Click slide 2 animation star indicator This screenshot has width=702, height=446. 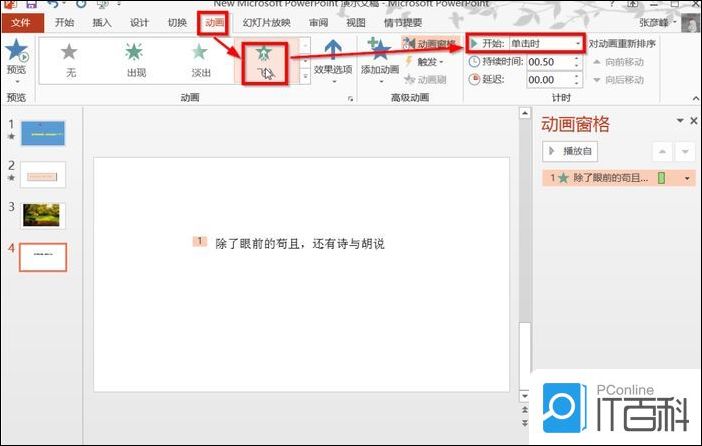pyautogui.click(x=11, y=178)
